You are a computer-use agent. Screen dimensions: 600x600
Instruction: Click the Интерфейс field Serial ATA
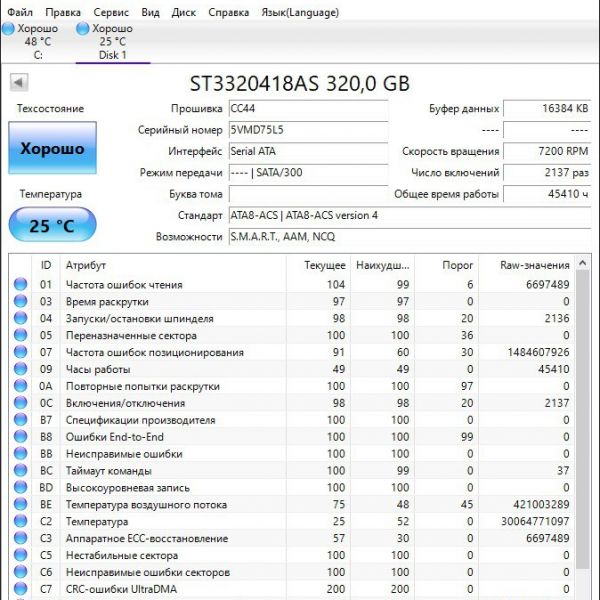[x=308, y=152]
